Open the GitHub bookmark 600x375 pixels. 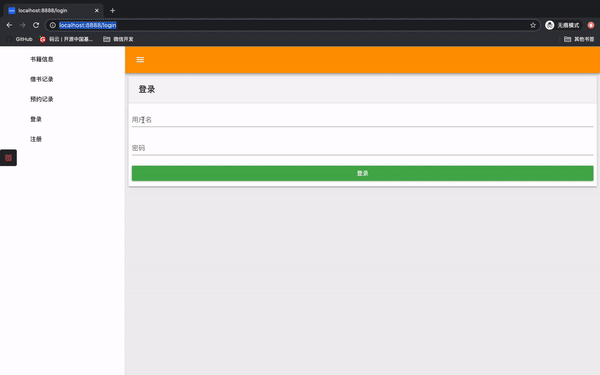point(20,39)
